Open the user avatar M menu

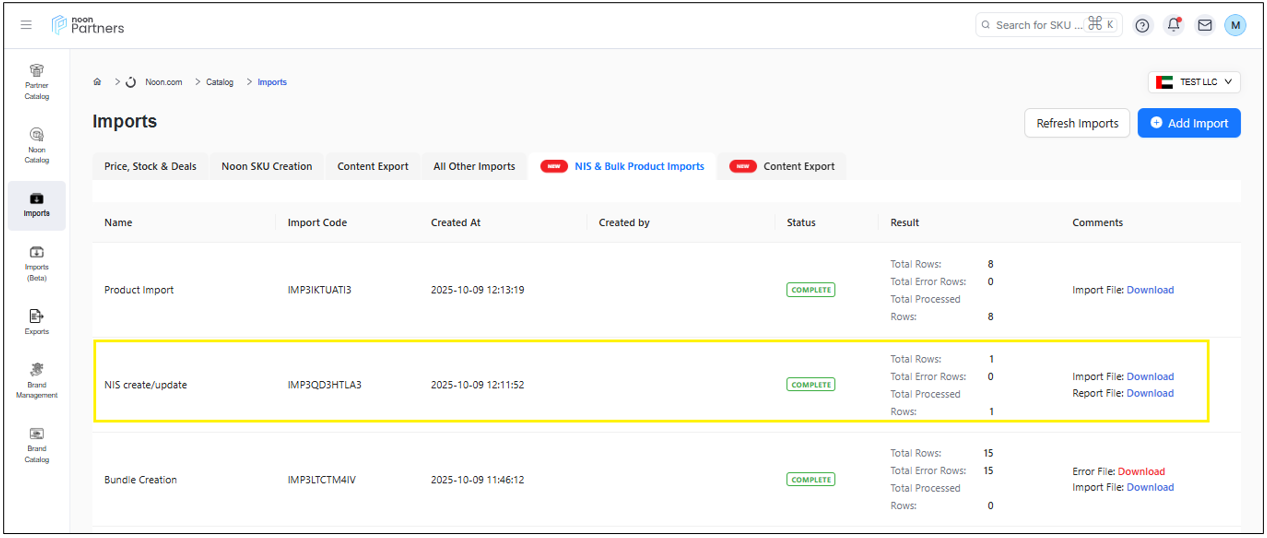pos(1235,25)
